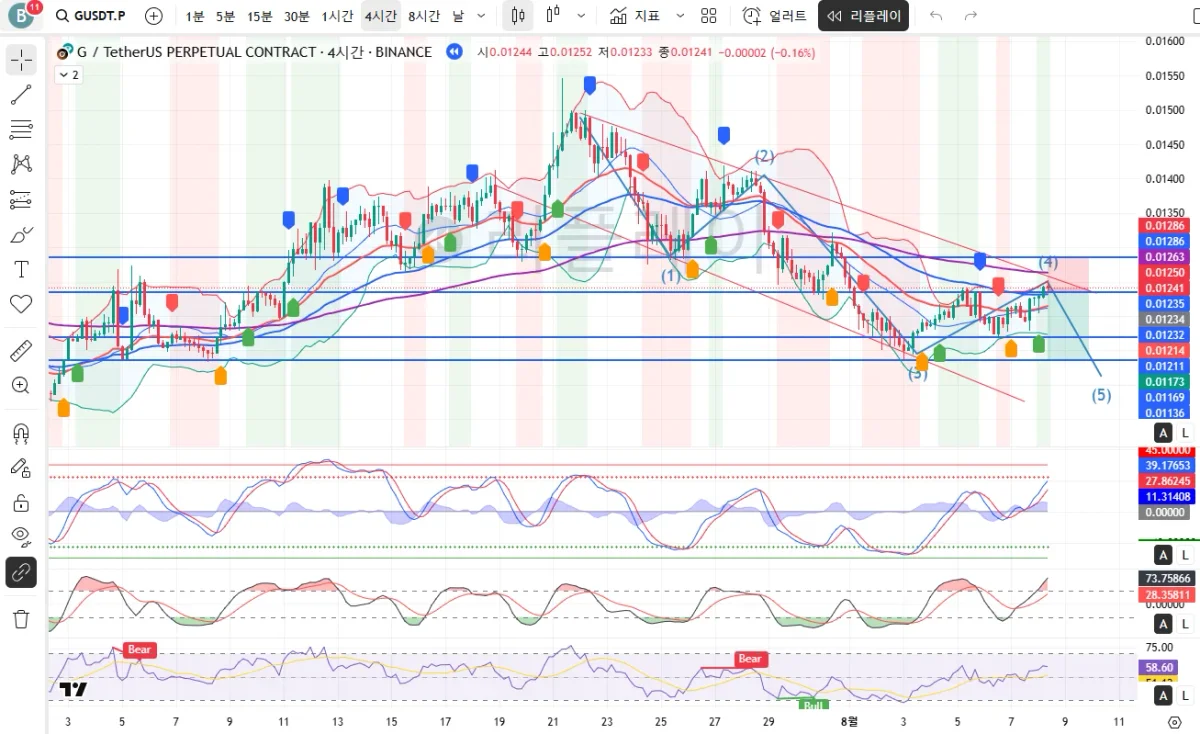
Task: Toggle lock all drawing tools
Action: 21,501
